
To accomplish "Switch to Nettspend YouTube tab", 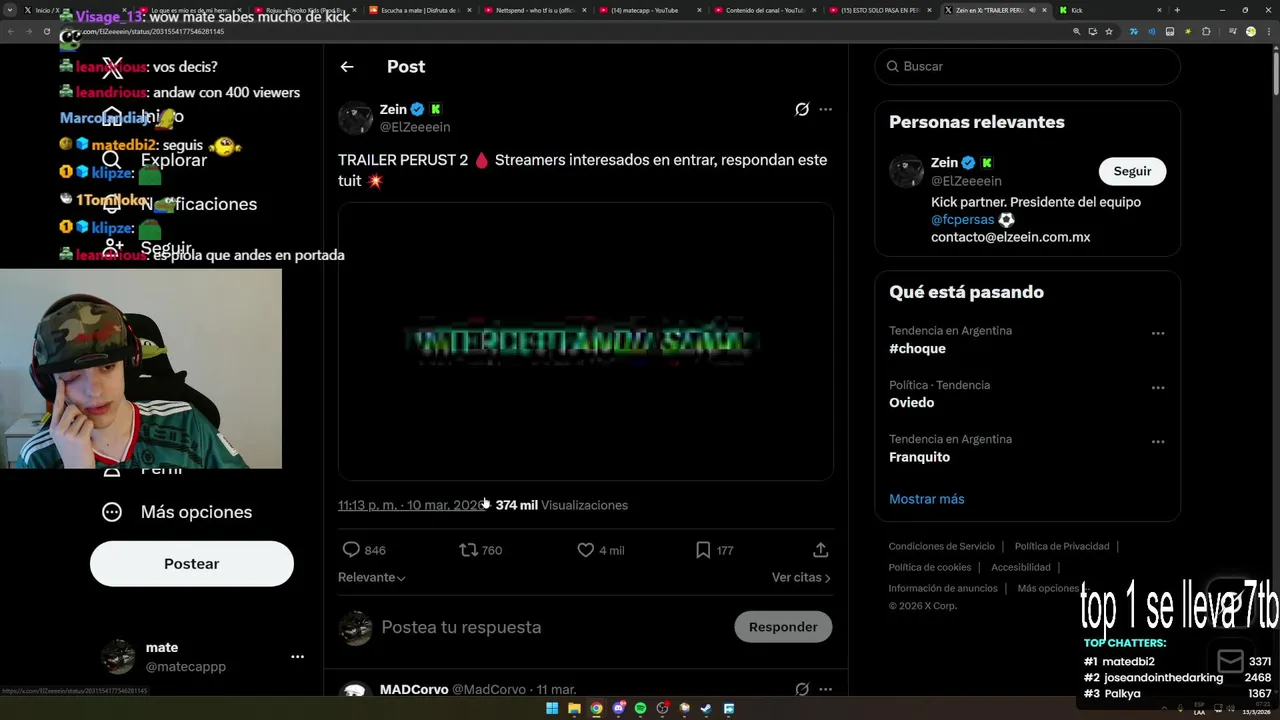I will tap(535, 10).
